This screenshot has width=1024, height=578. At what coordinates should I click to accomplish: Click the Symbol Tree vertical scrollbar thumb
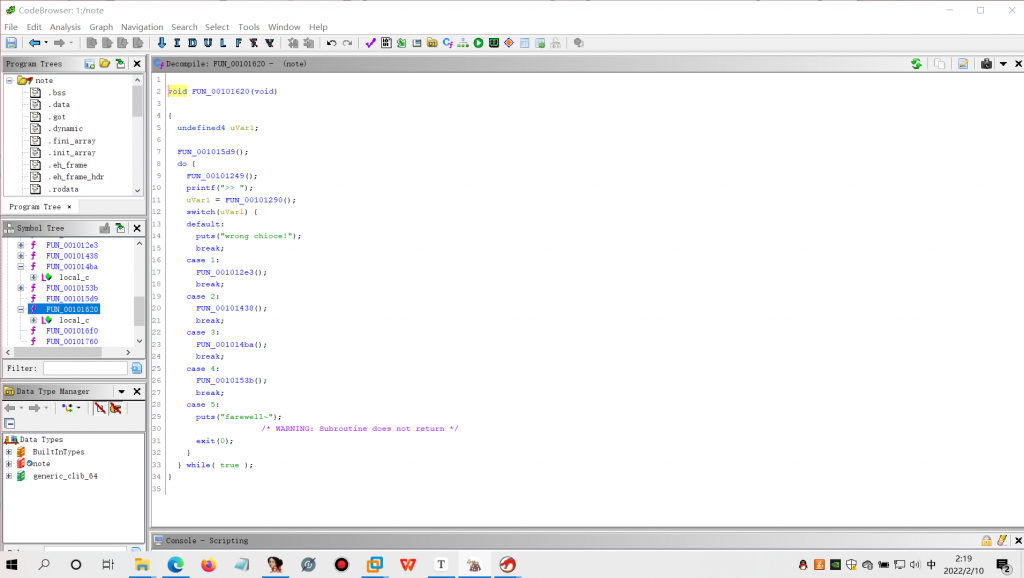(x=139, y=311)
